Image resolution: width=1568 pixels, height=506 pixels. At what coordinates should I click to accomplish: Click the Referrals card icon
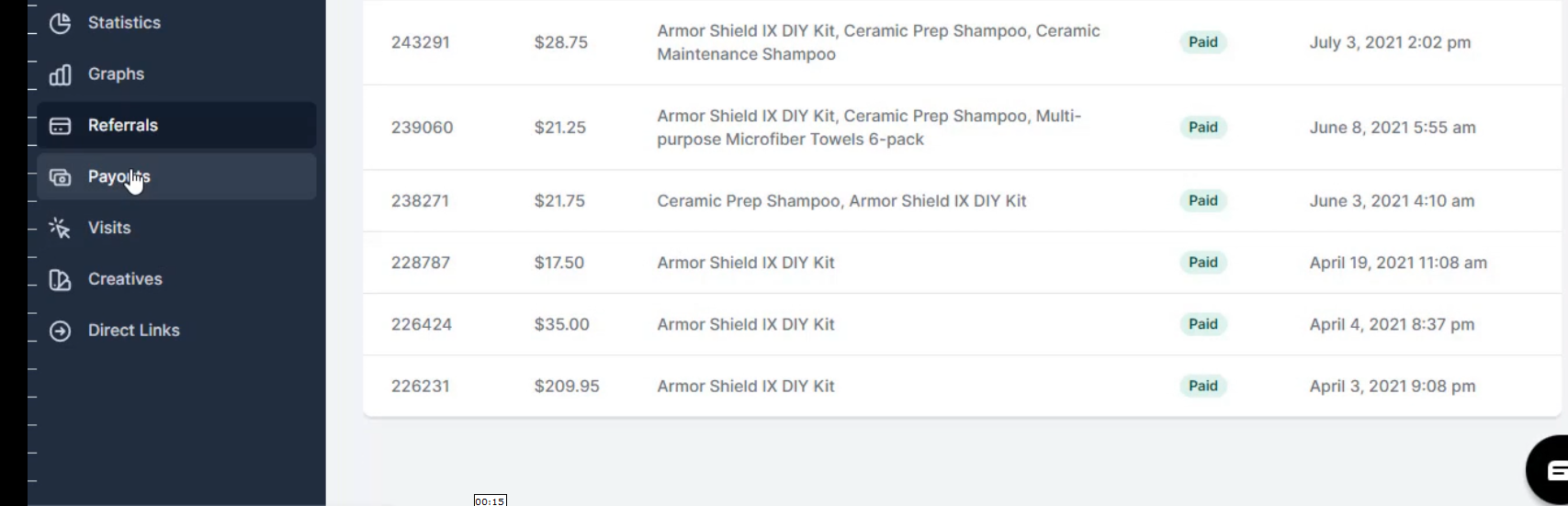pyautogui.click(x=60, y=126)
